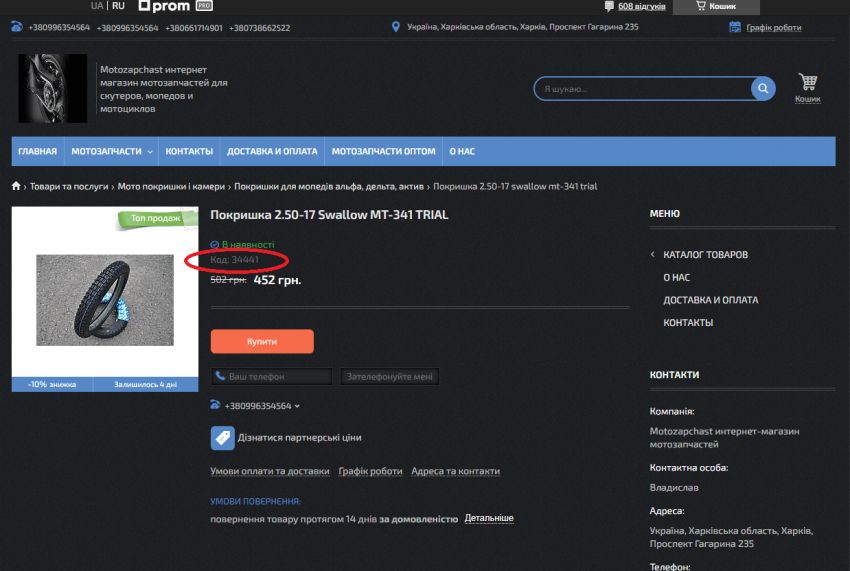Viewport: 850px width, 571px height.
Task: Open КАТАЛОГ ТОВАРОВ in sidebar menu
Action: click(705, 255)
